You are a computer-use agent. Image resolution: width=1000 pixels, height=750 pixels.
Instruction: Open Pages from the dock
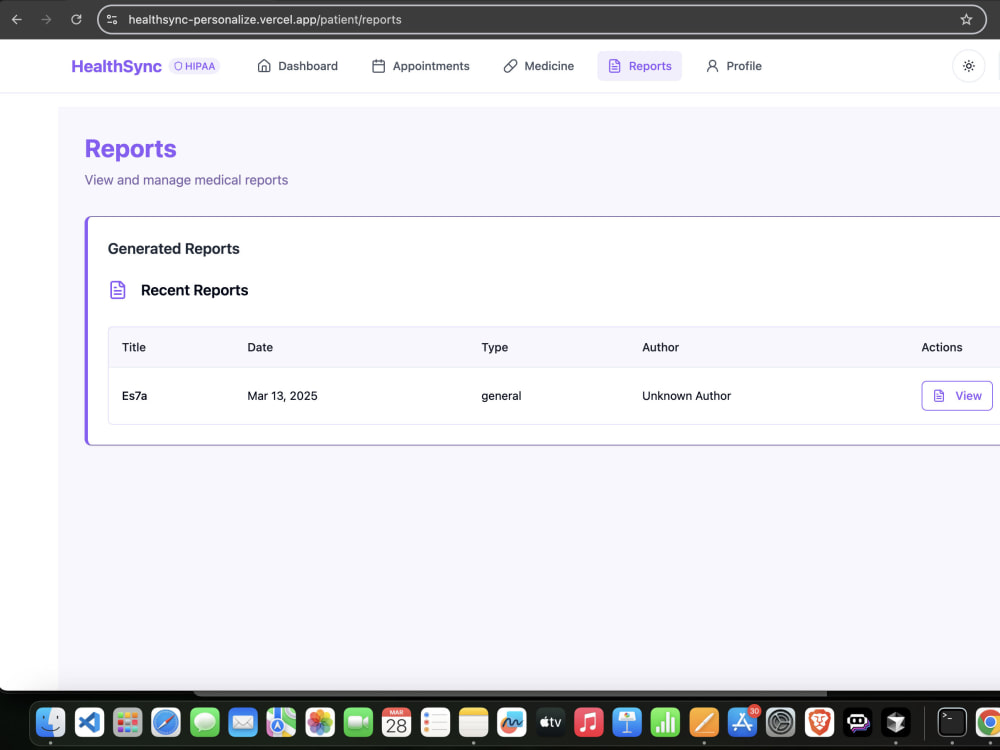pos(704,723)
